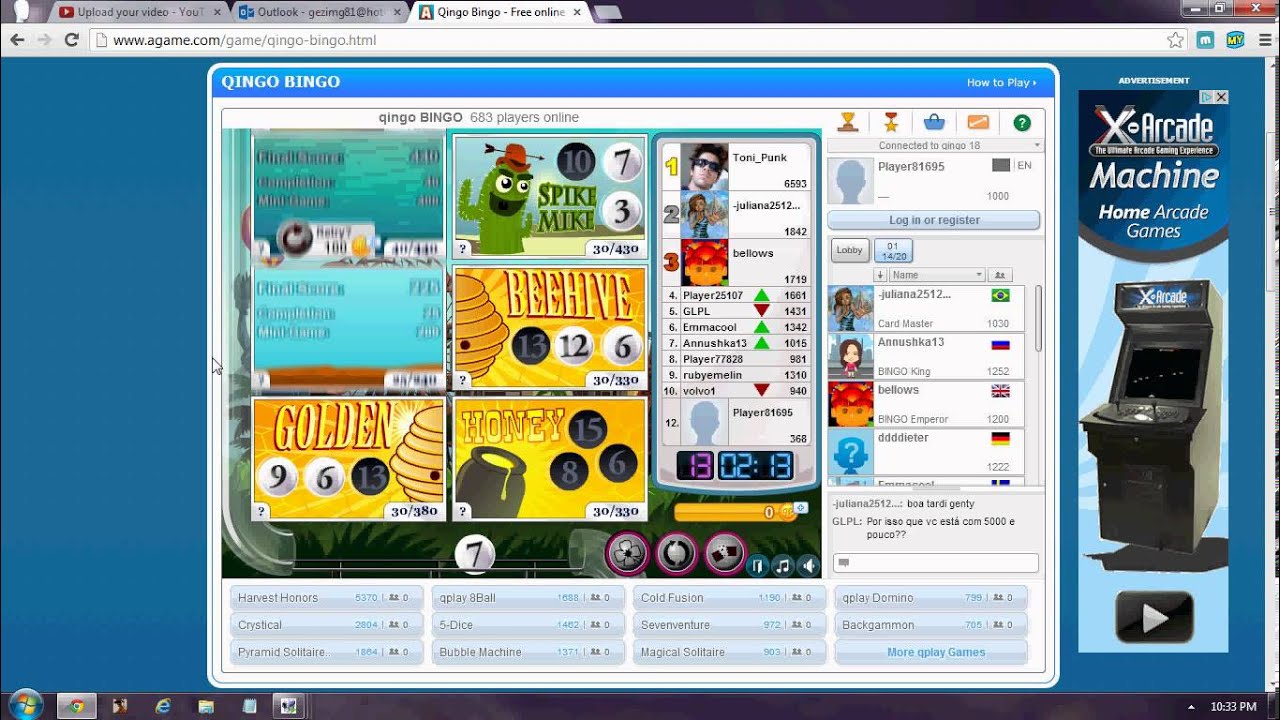Click the orange coin progress bar
The height and width of the screenshot is (720, 1280).
pyautogui.click(x=734, y=512)
